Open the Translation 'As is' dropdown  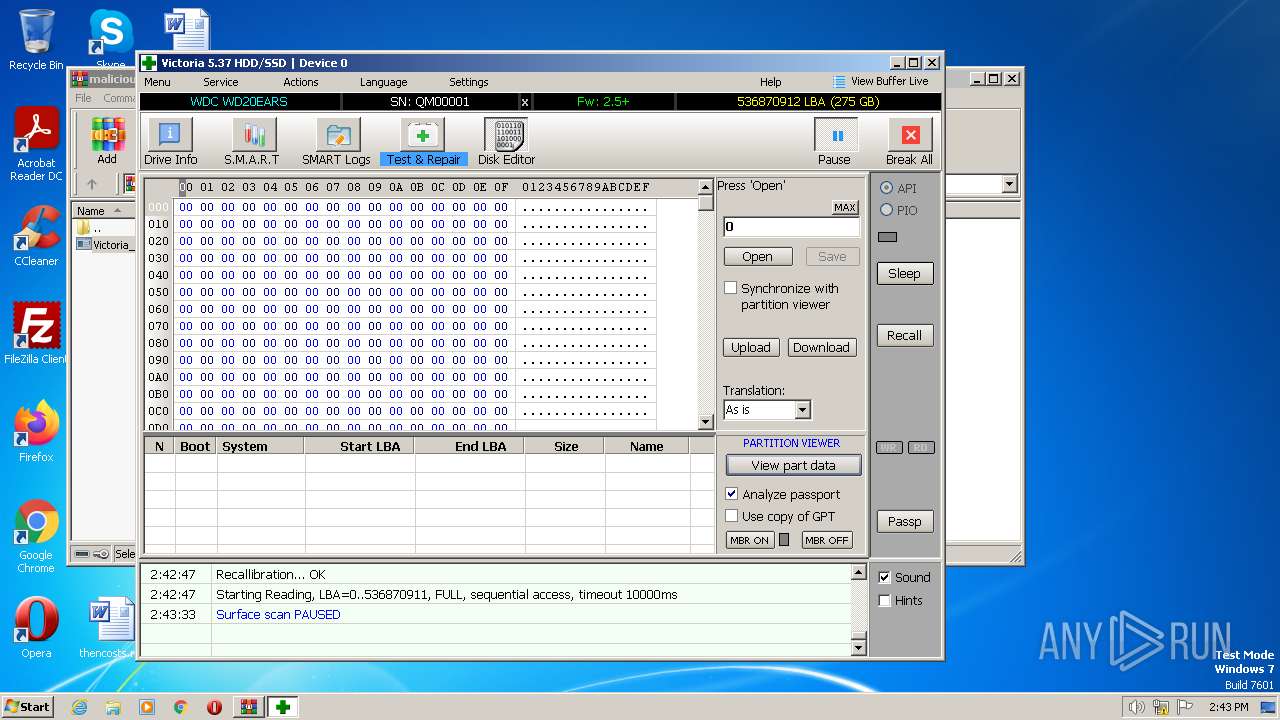point(802,410)
